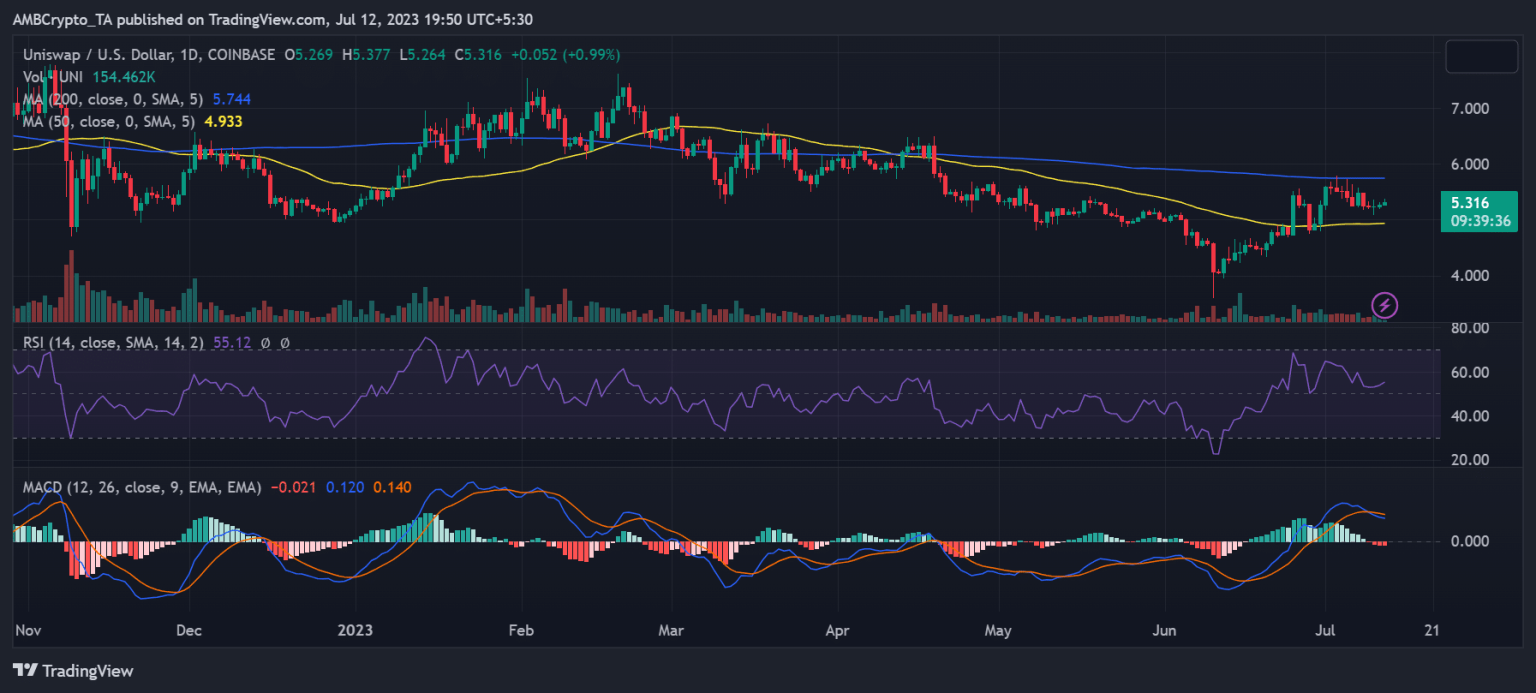Click the empty rounded box at top right
The height and width of the screenshot is (693, 1536).
coord(1481,55)
